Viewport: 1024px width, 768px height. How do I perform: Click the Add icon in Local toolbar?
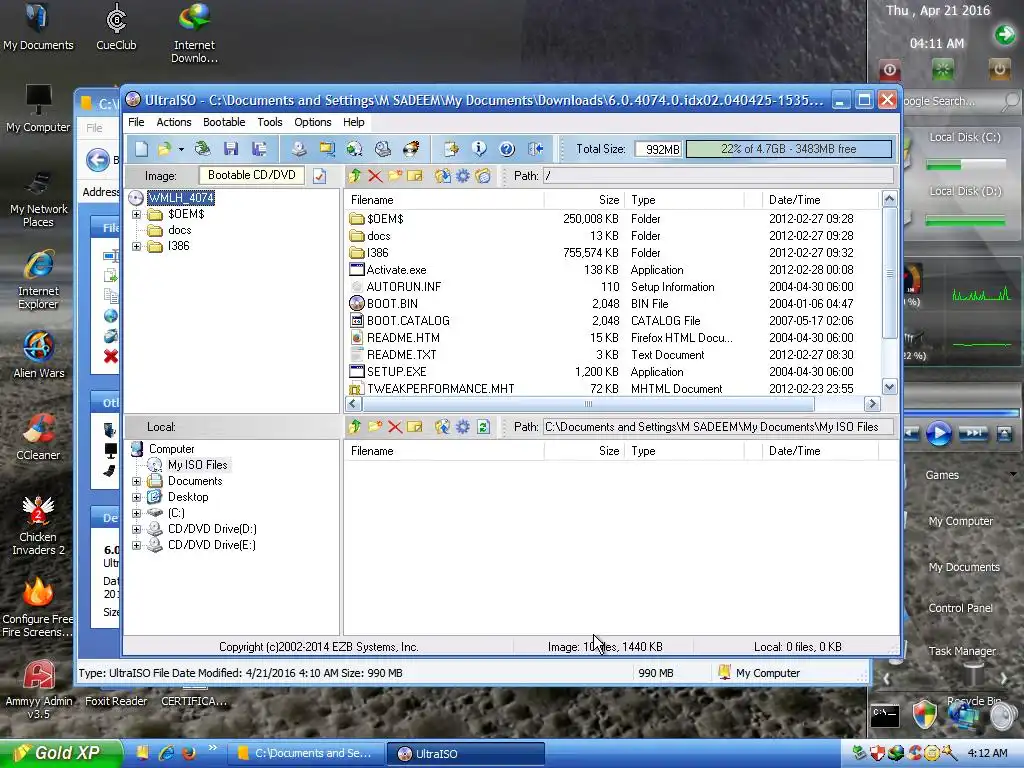pos(443,427)
